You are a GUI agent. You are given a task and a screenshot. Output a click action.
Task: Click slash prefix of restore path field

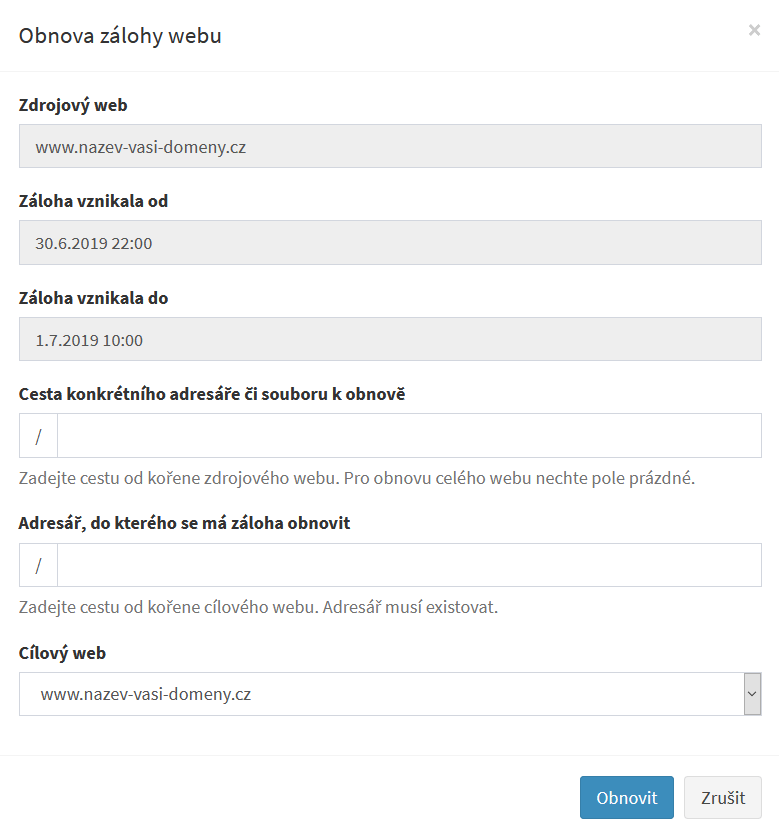point(38,436)
